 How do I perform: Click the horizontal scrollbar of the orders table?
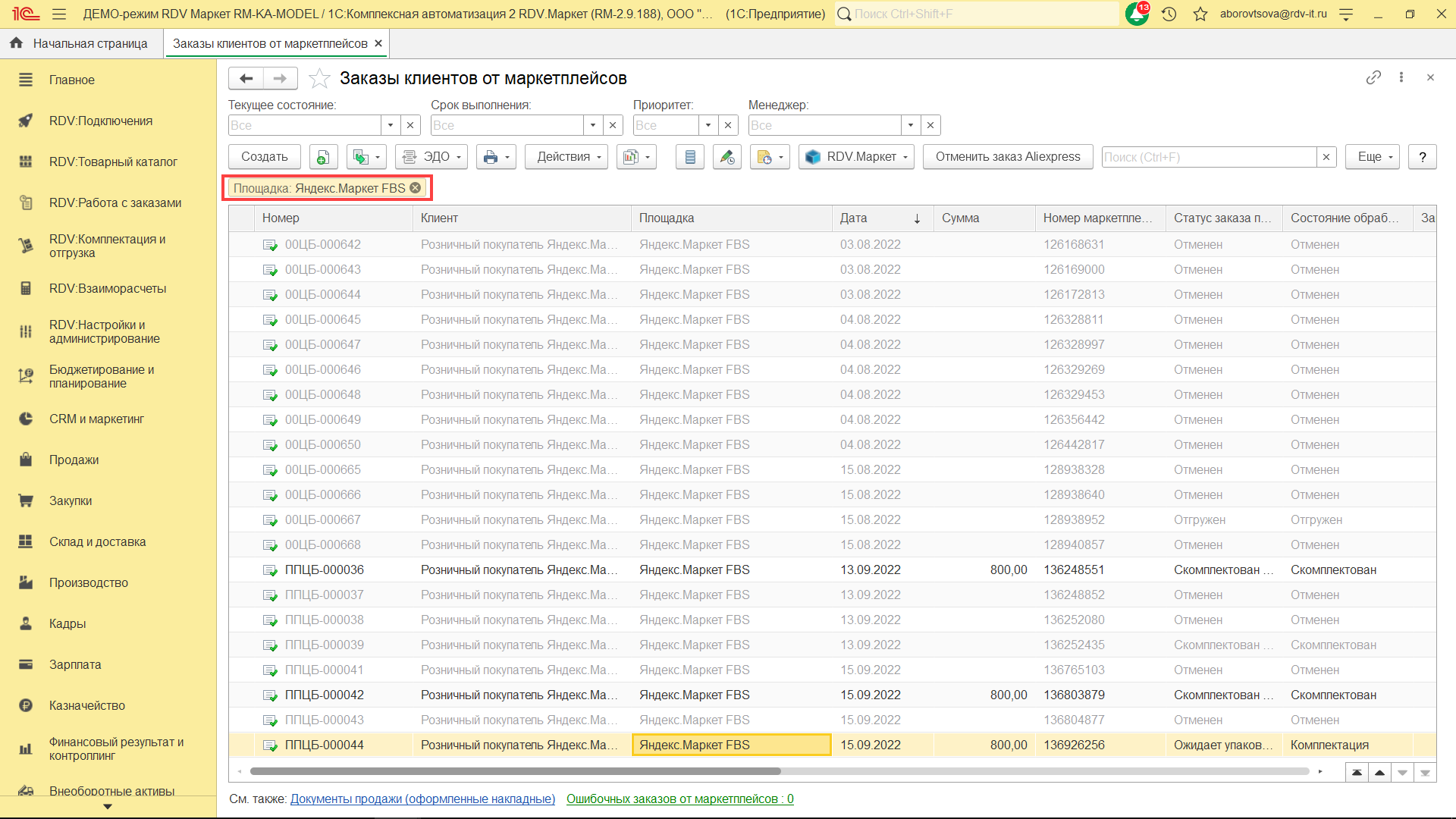coord(516,771)
